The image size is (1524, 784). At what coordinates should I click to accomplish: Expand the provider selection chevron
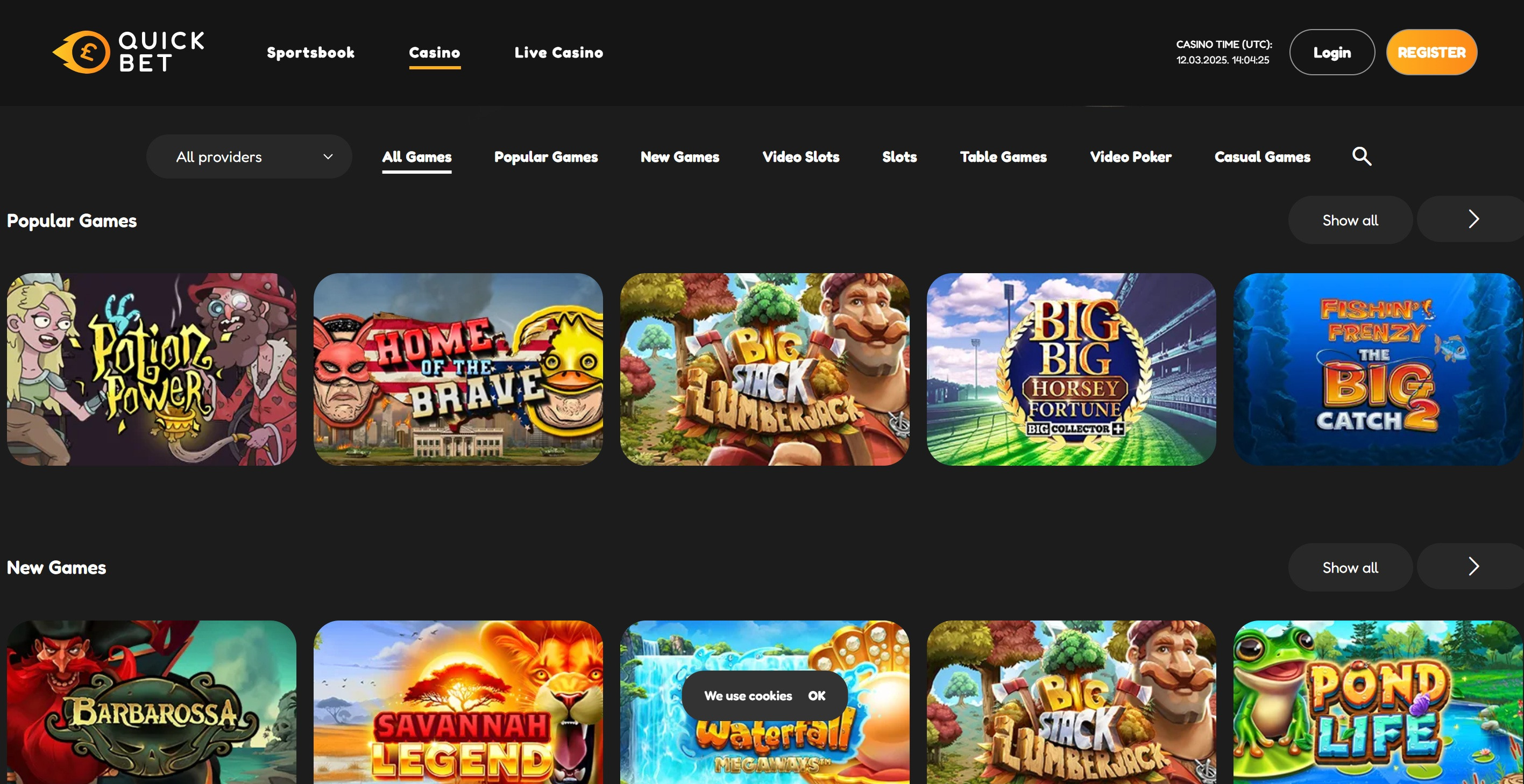[327, 156]
